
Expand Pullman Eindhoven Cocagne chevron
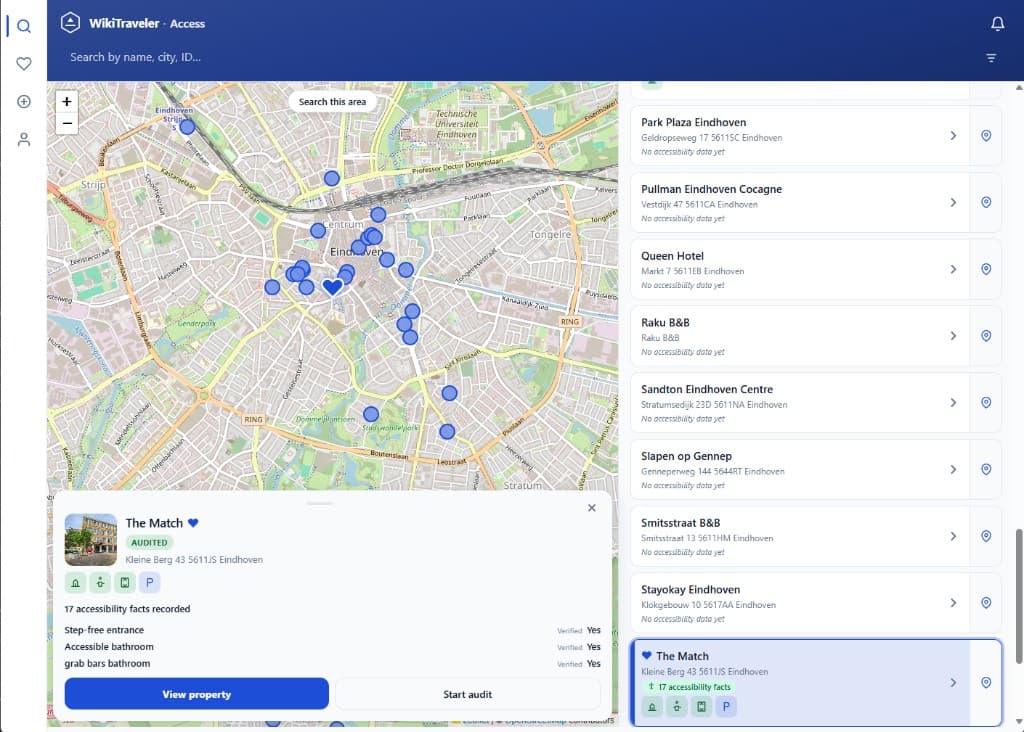pos(953,202)
